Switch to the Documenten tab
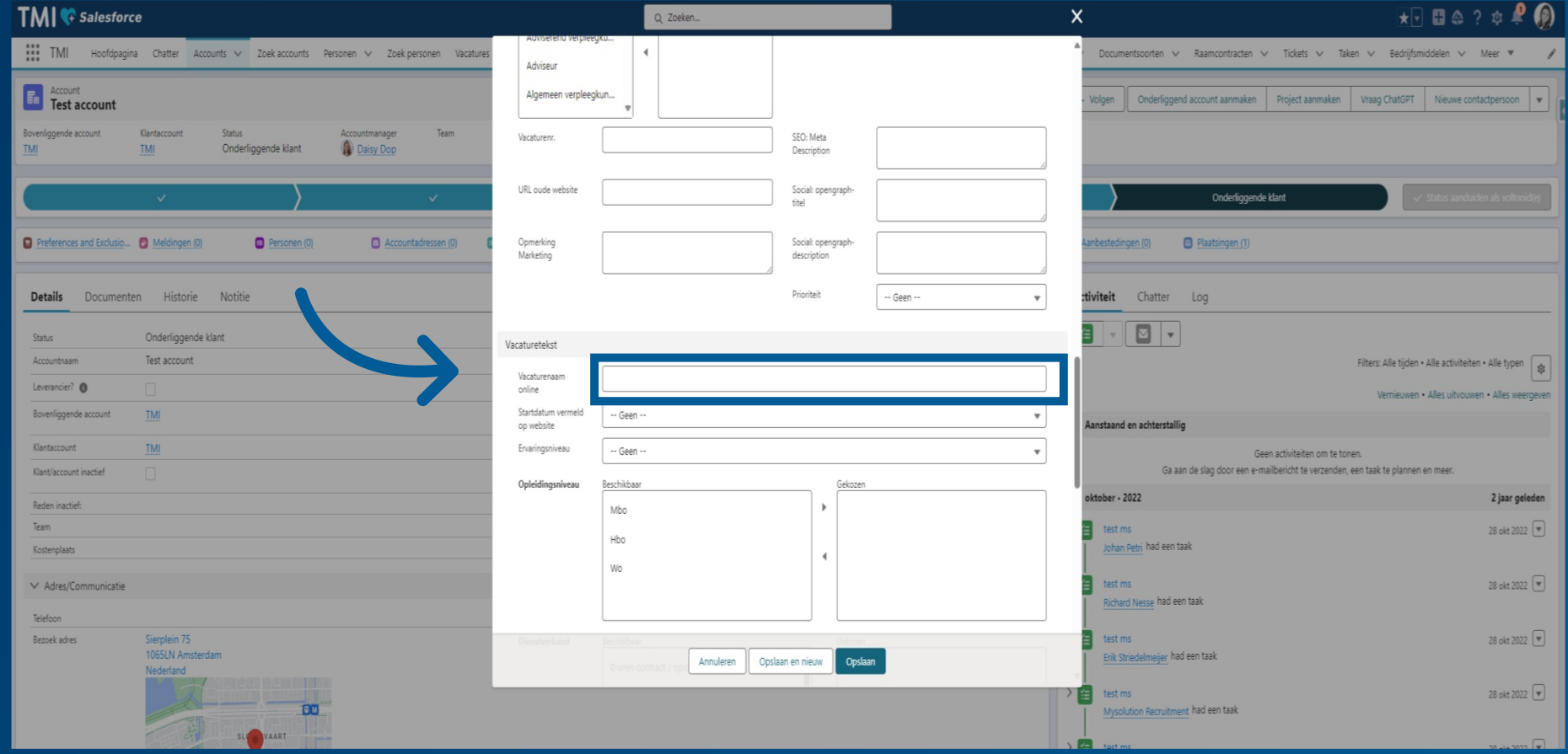 click(113, 297)
